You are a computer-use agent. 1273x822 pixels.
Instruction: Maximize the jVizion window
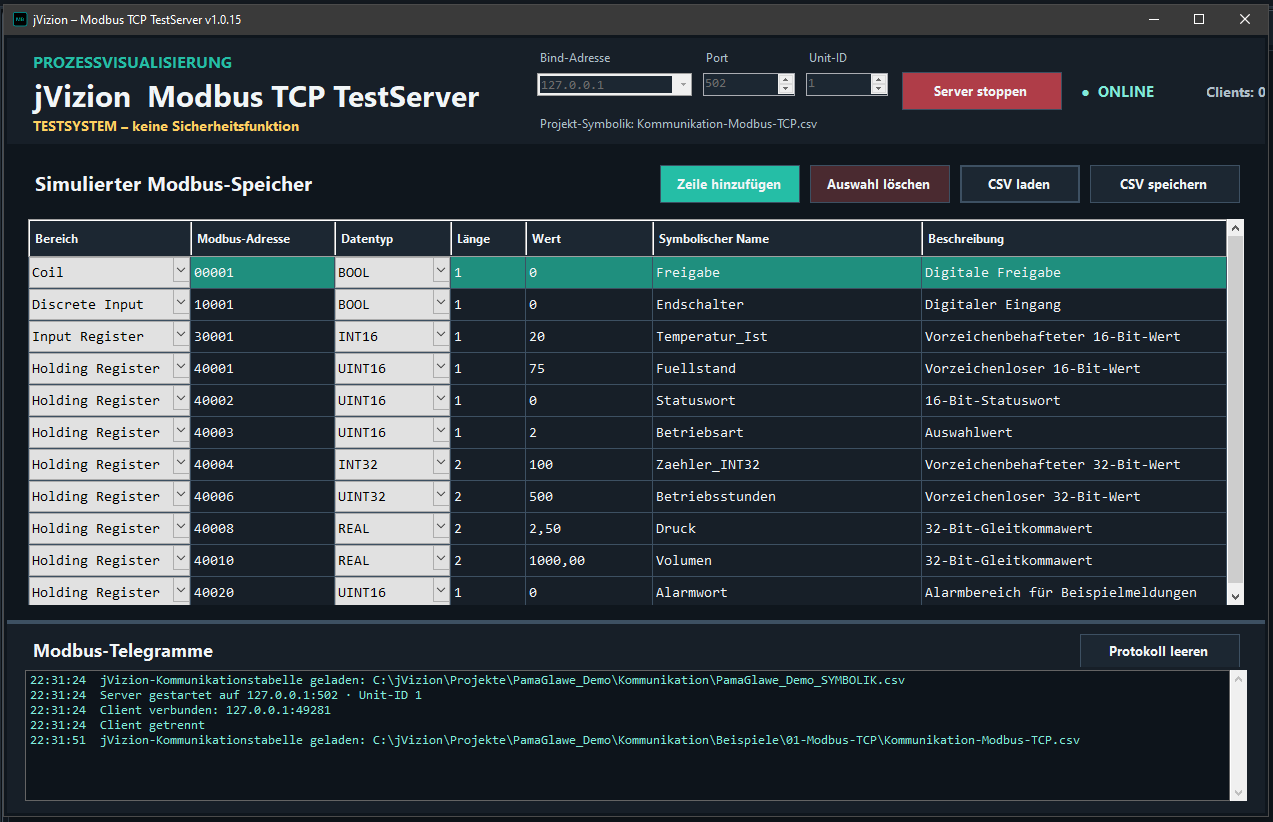click(1199, 19)
